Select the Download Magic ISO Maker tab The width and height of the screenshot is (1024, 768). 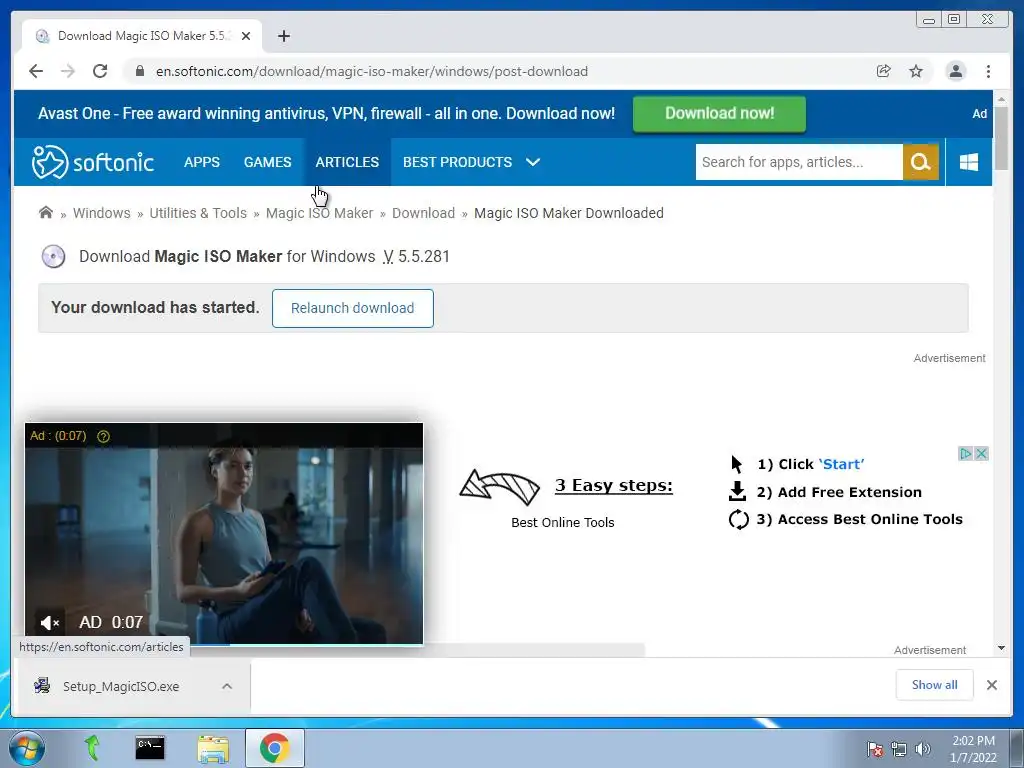[142, 36]
